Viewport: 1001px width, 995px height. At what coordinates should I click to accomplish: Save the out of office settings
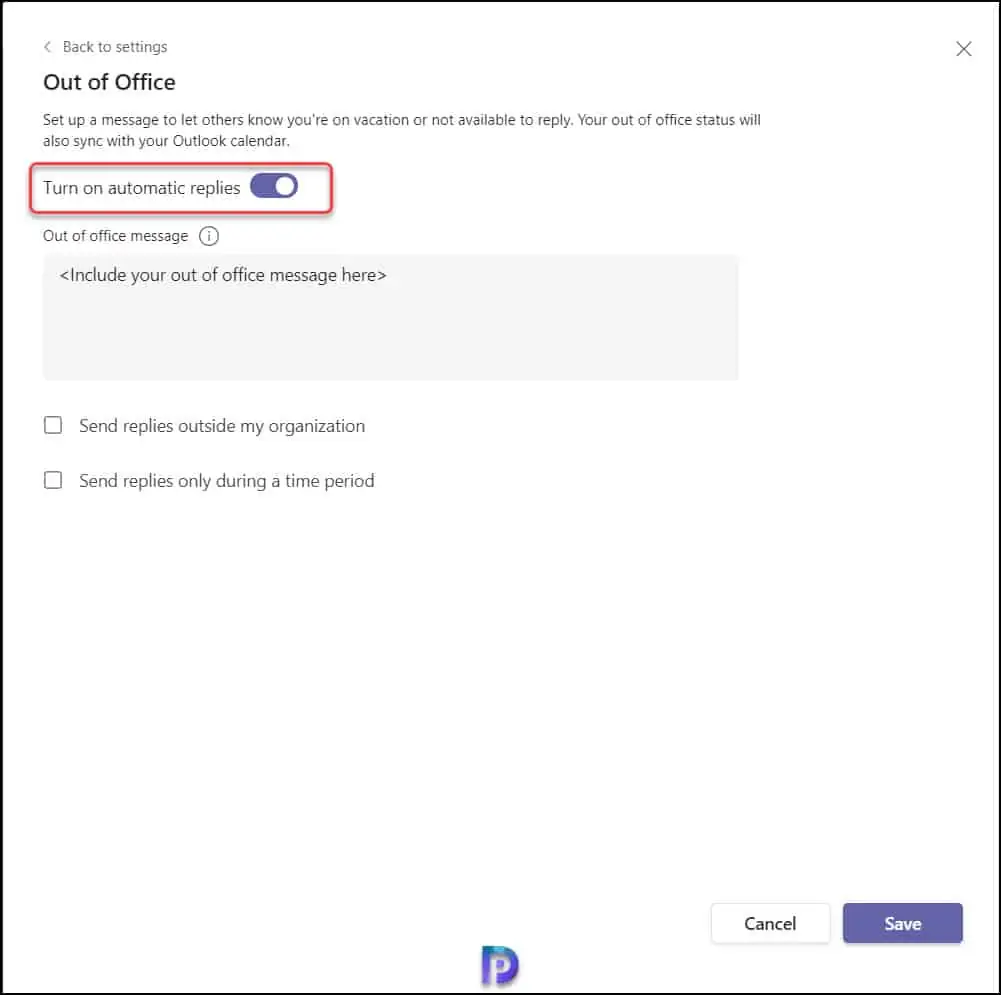(x=902, y=924)
